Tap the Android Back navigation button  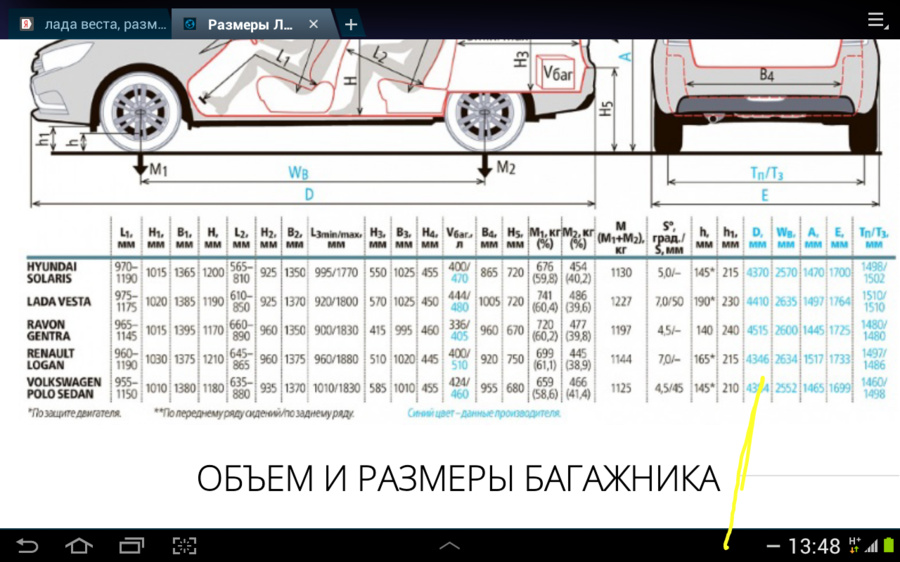point(26,545)
